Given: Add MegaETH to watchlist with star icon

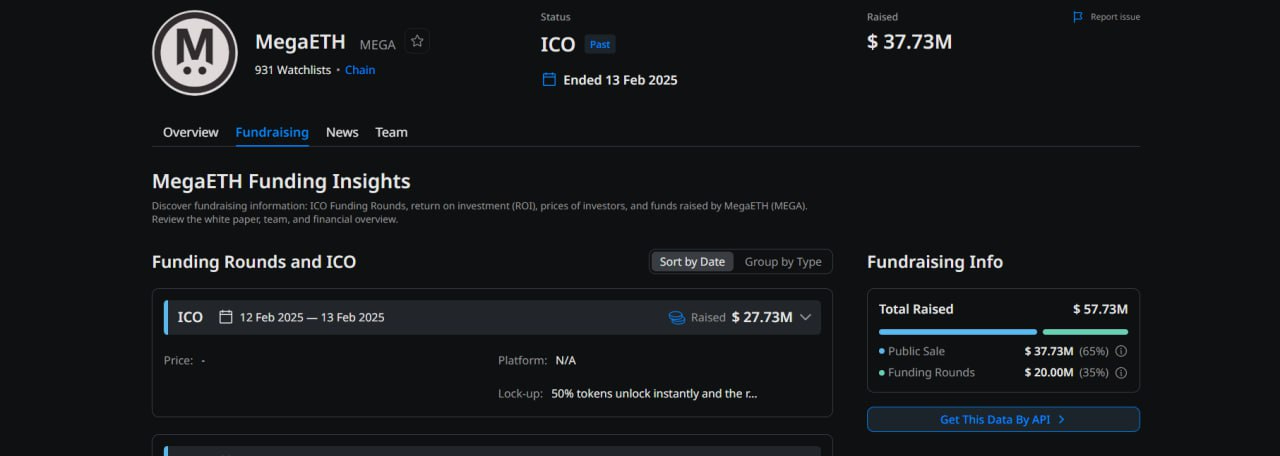Looking at the screenshot, I should click(x=417, y=41).
